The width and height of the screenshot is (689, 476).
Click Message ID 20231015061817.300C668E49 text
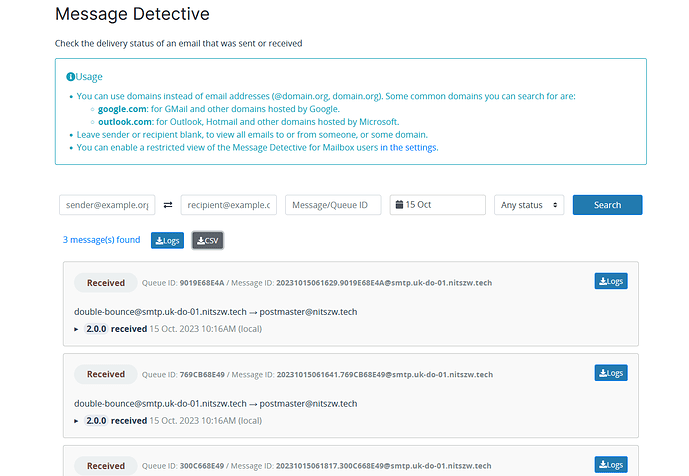384,466
